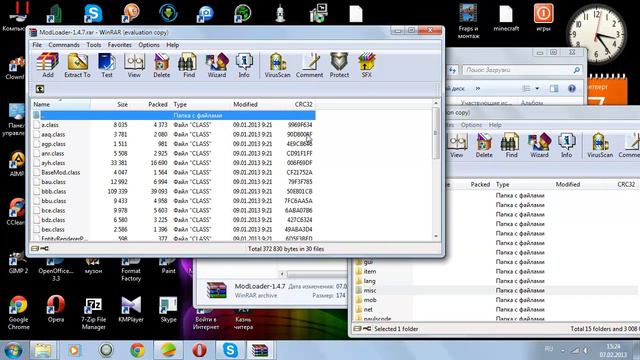Open the Commands menu
This screenshot has height=360, width=640.
coord(64,45)
